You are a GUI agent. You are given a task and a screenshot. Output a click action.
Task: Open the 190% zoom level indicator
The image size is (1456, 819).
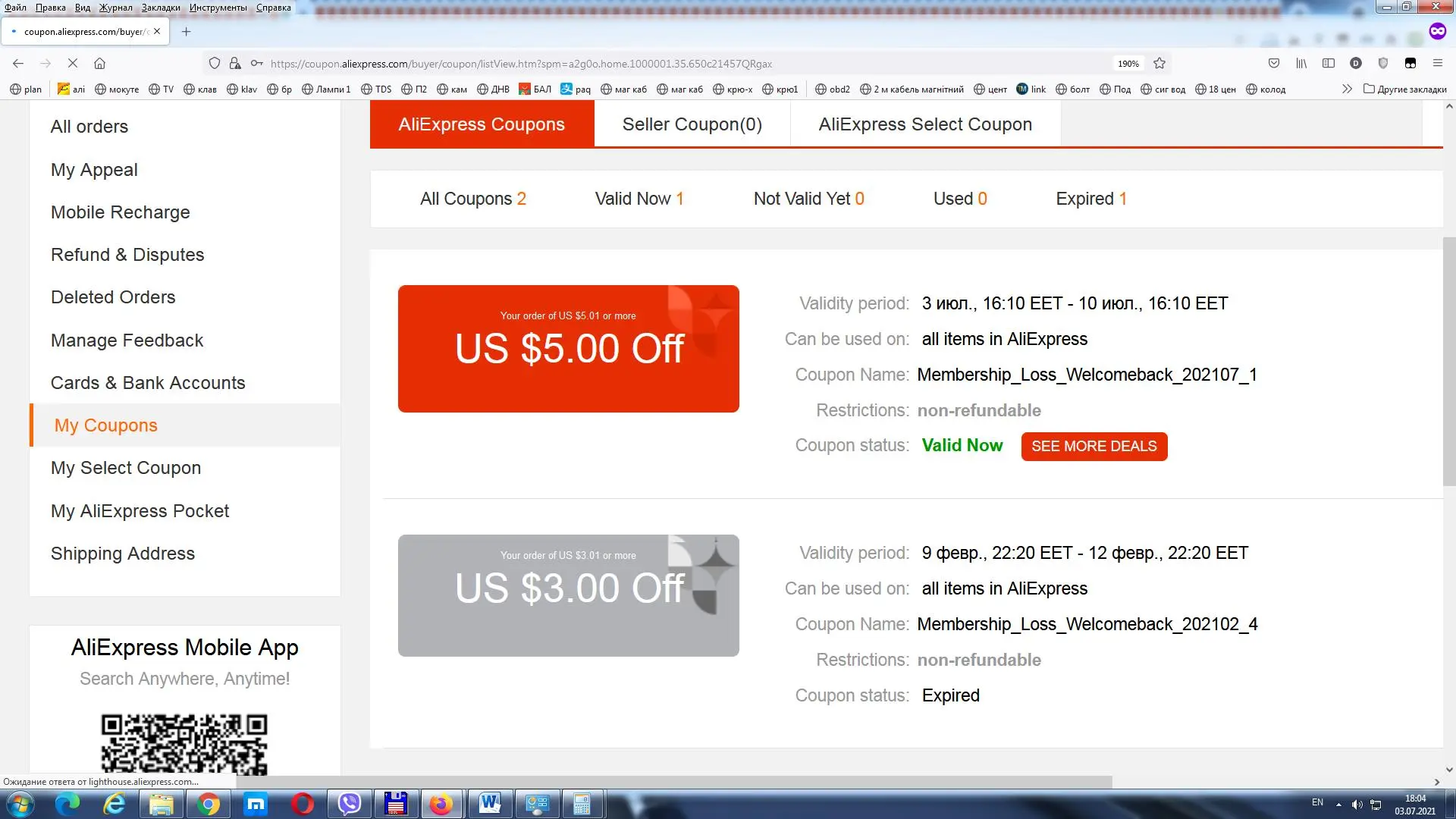1128,64
